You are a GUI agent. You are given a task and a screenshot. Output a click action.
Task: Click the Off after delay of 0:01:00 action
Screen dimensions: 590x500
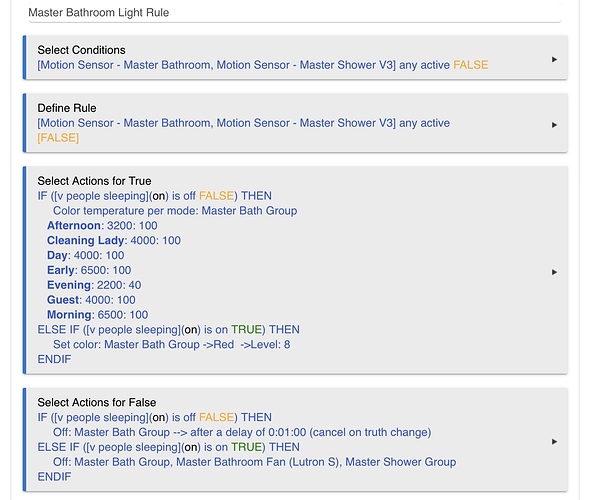tap(242, 432)
